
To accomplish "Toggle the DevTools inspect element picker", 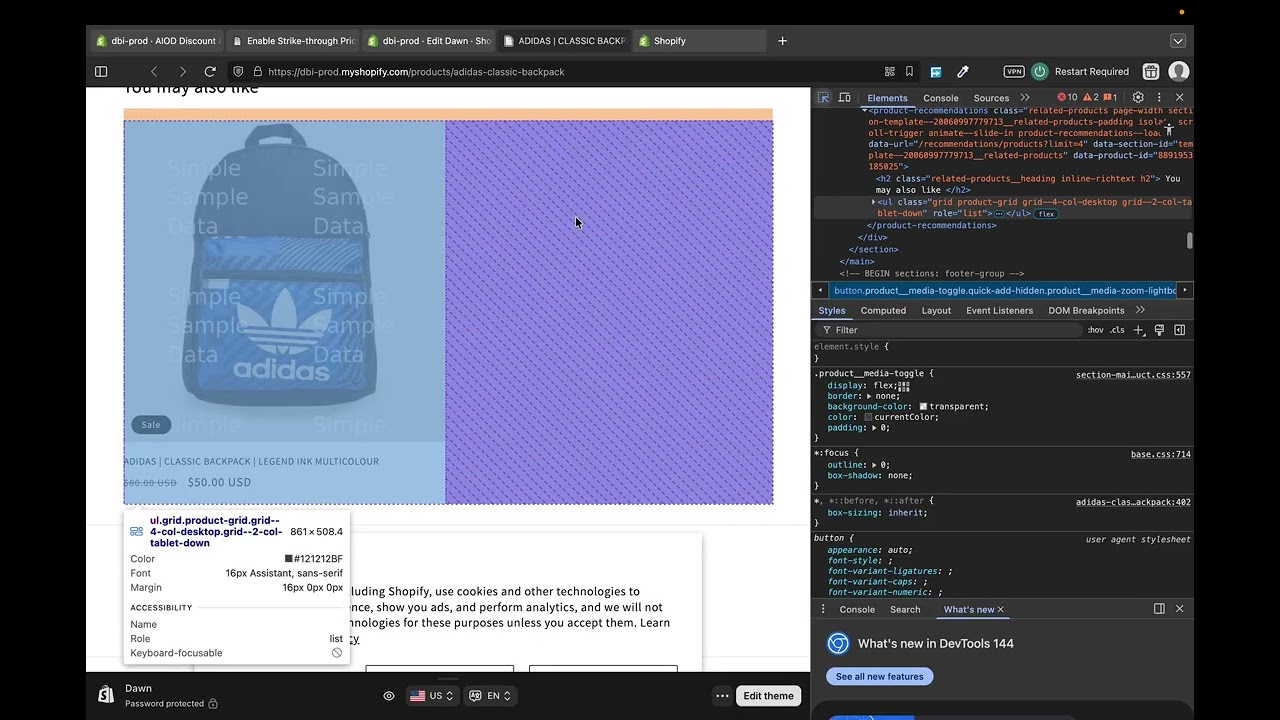I will [x=823, y=98].
